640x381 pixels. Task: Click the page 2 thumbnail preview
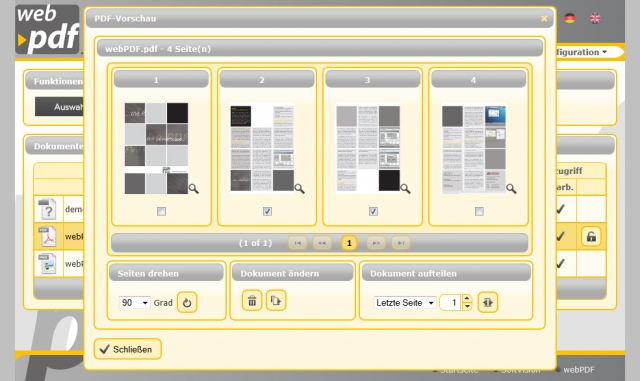pyautogui.click(x=262, y=148)
